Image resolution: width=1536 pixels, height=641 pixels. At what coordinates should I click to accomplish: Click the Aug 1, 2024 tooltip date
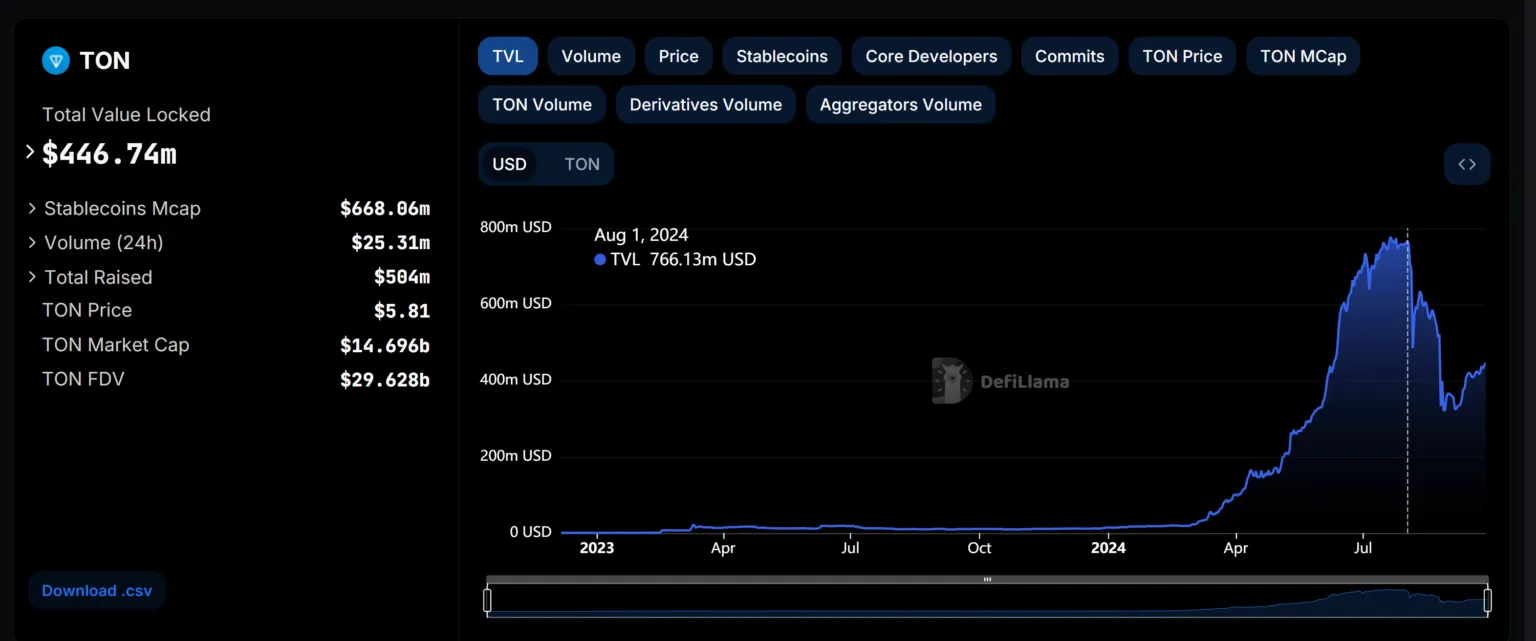coord(641,235)
